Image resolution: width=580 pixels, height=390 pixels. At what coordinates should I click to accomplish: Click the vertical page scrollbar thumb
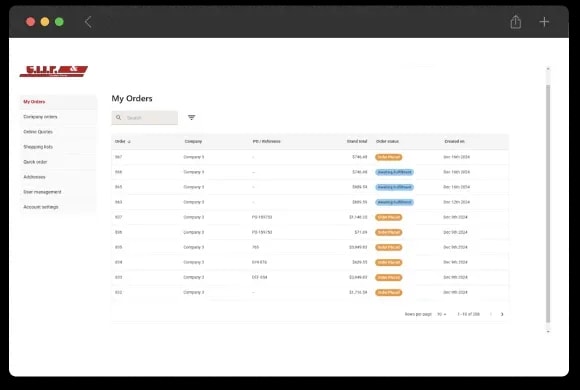coord(548,204)
